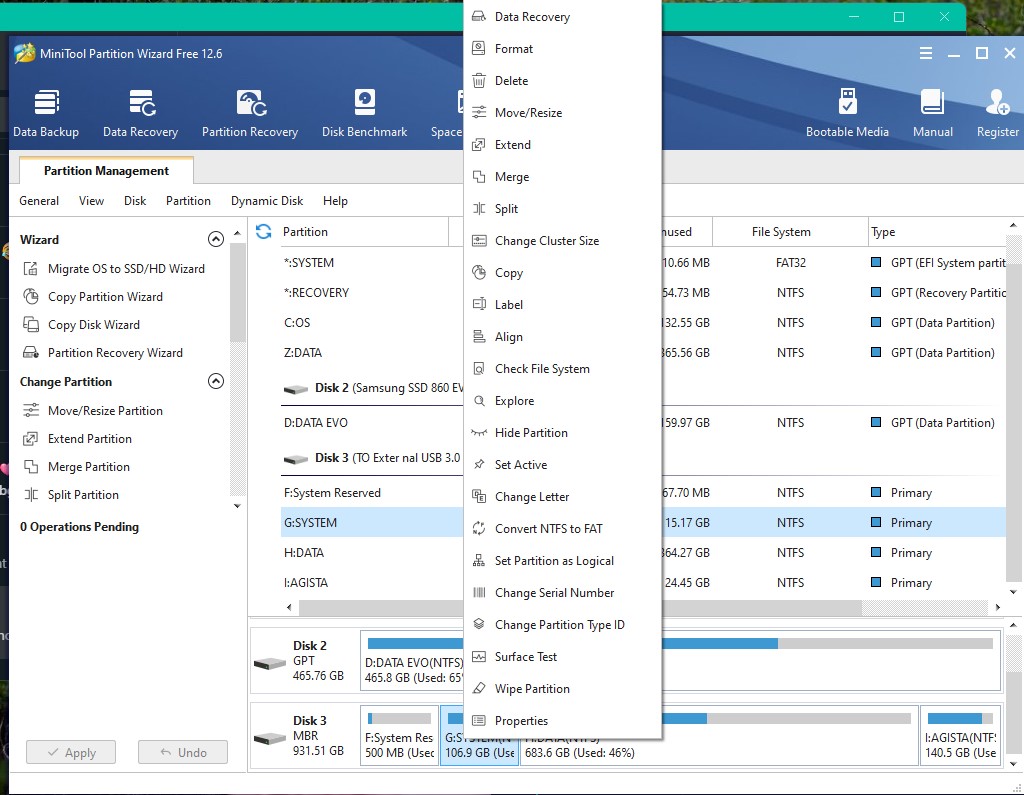
Task: Select the C:OS partition row
Action: 372,323
